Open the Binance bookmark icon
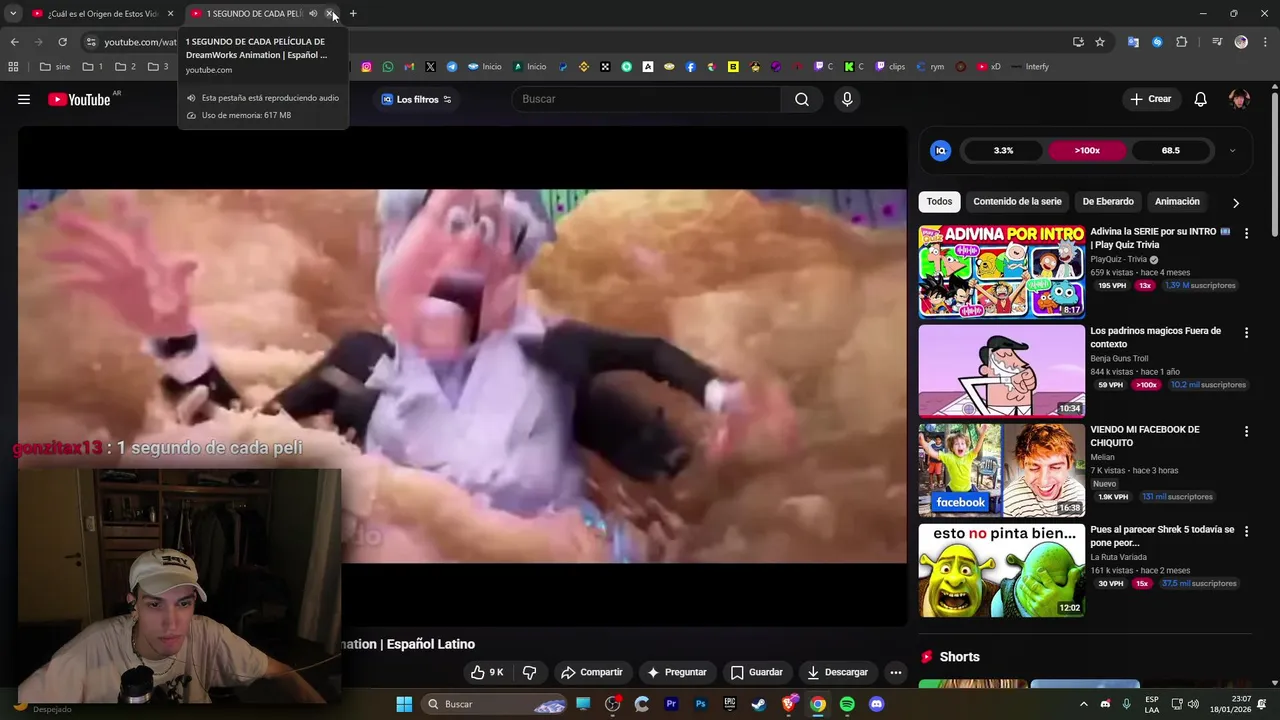This screenshot has width=1280, height=720. coord(584,67)
